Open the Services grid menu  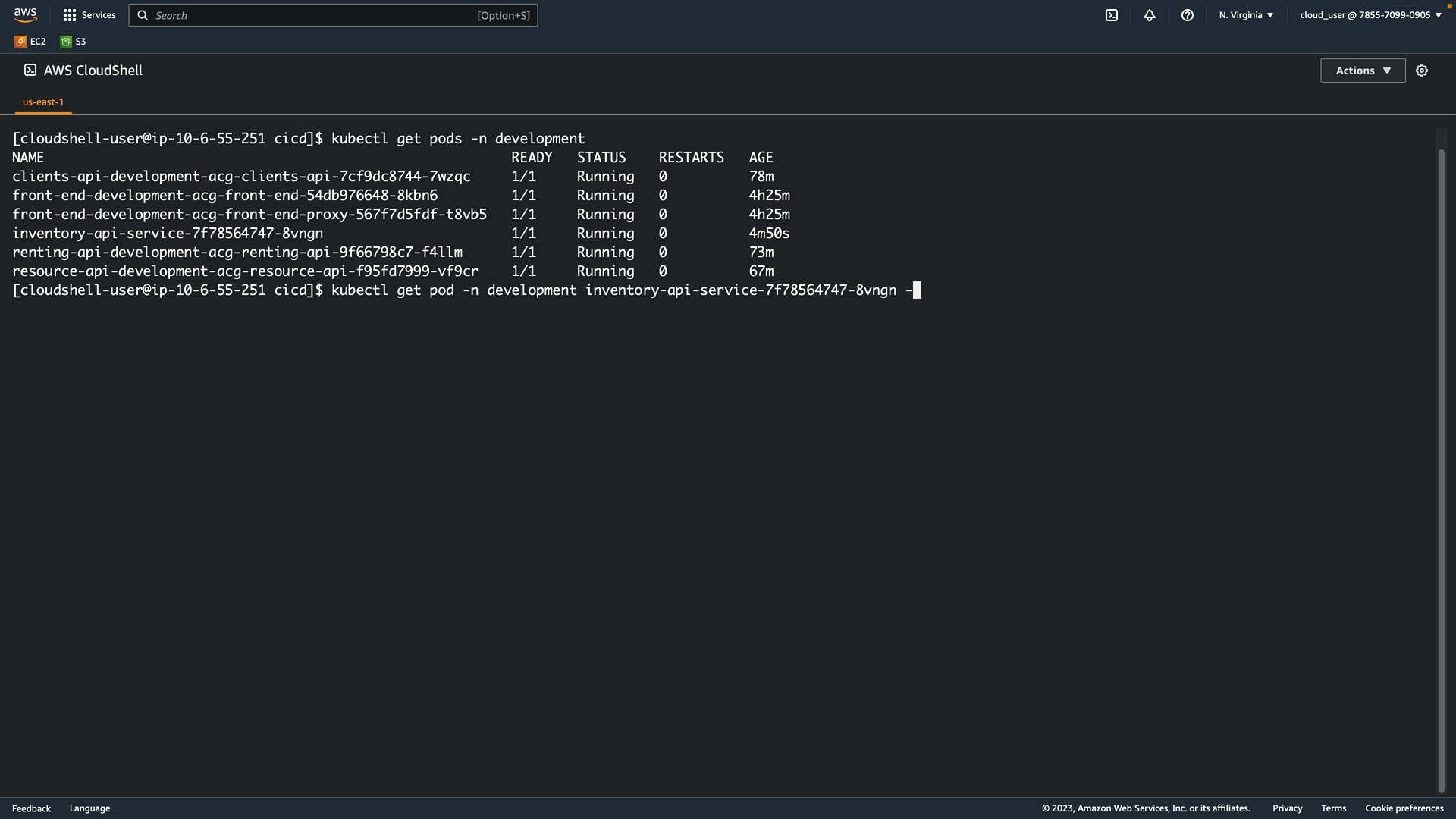coord(89,15)
